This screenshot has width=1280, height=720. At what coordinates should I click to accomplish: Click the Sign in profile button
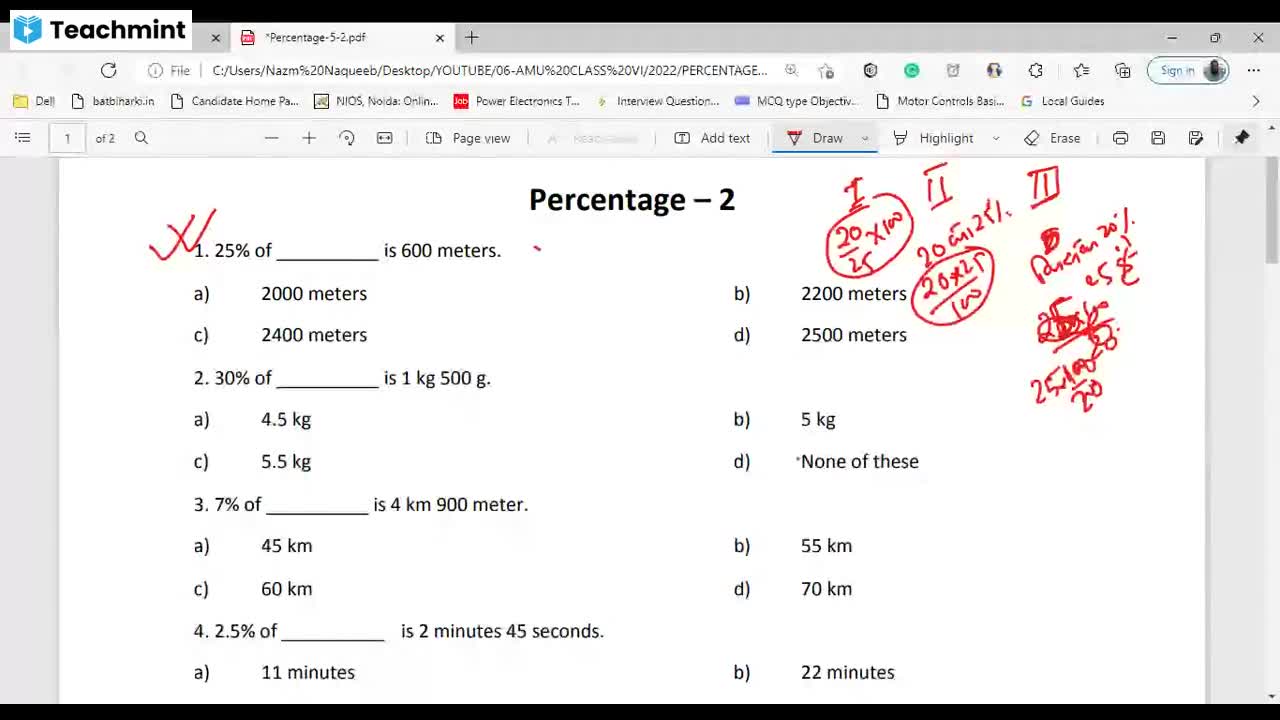pos(1188,70)
